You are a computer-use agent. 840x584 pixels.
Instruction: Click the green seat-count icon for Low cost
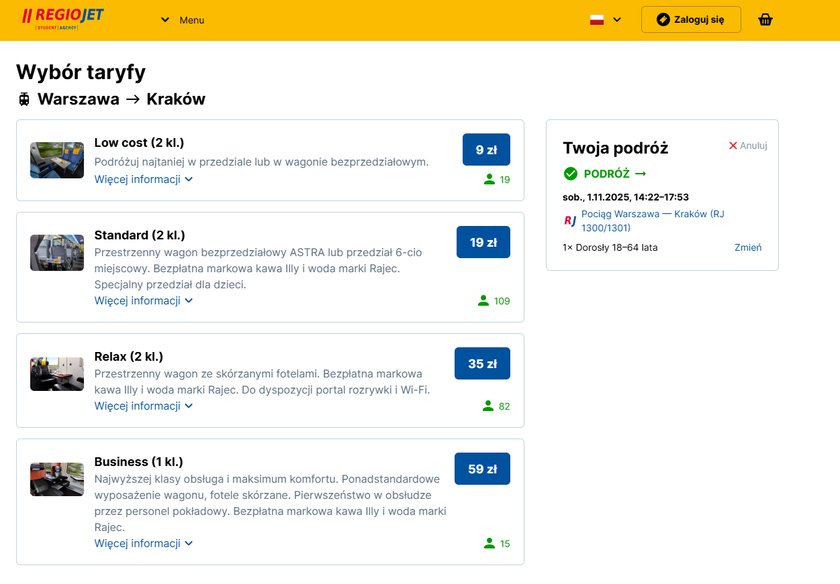click(x=489, y=180)
